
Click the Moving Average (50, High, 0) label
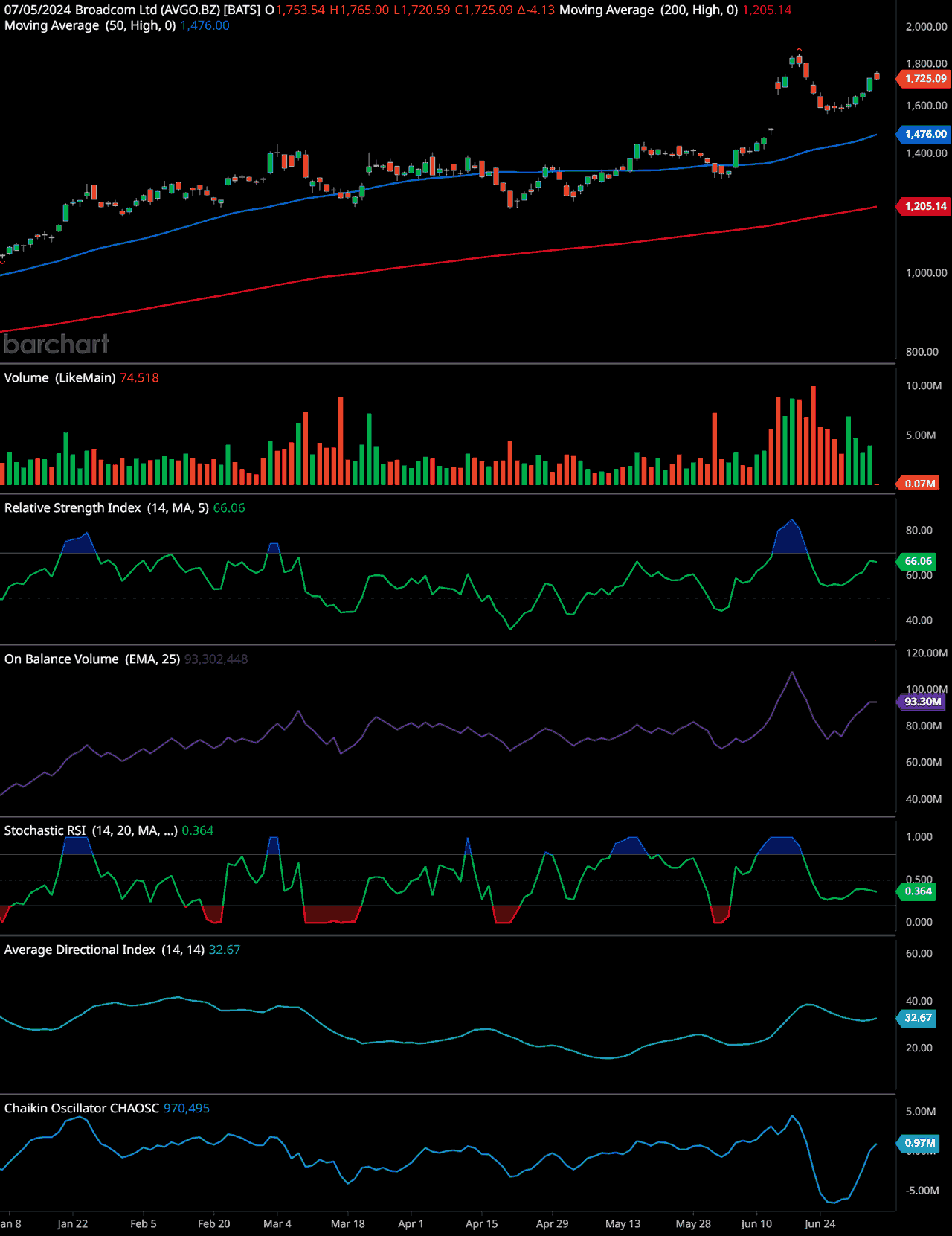[90, 25]
